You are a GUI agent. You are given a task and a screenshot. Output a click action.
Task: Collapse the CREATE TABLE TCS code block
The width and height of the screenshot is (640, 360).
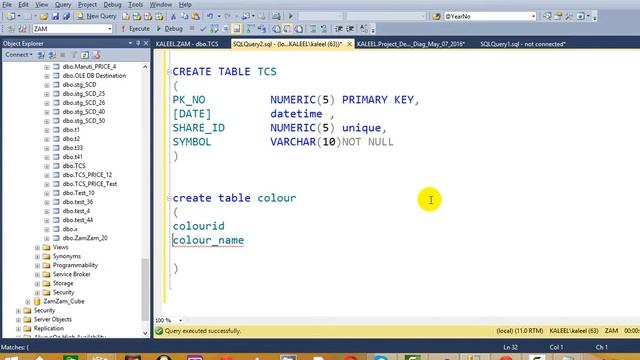coord(169,72)
